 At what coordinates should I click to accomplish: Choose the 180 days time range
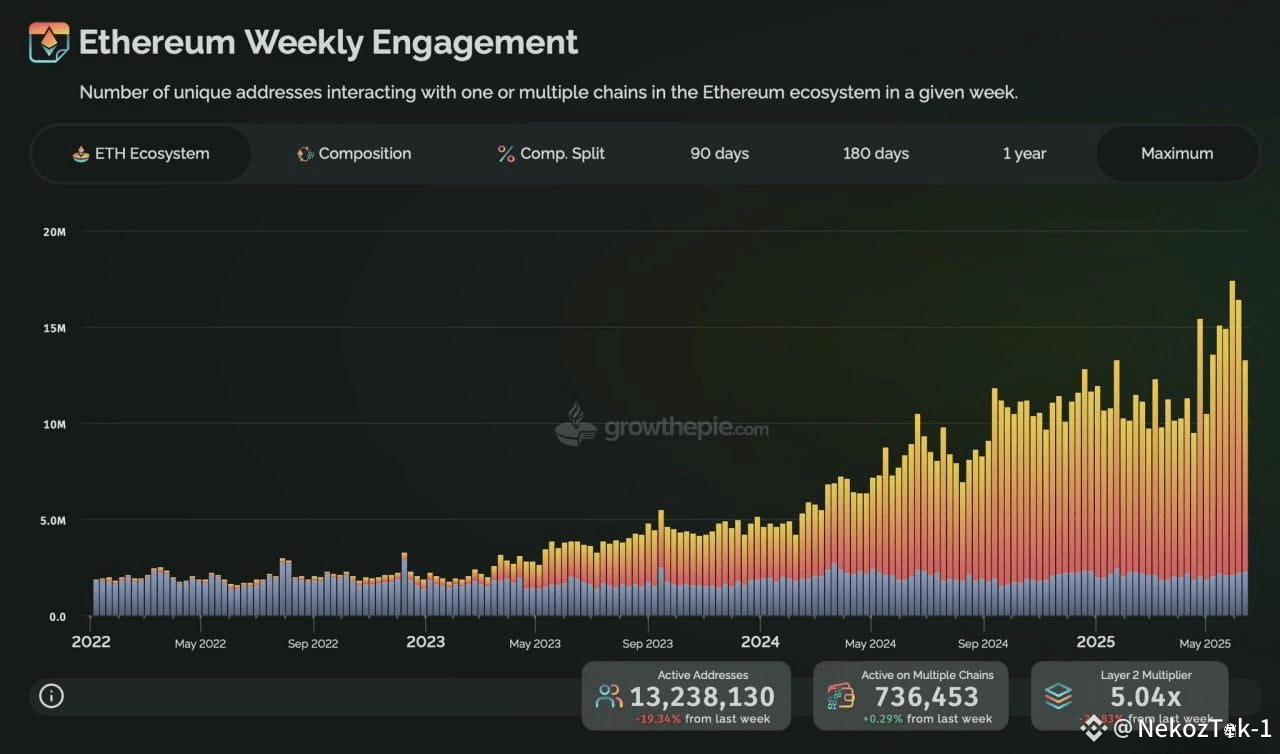point(876,154)
